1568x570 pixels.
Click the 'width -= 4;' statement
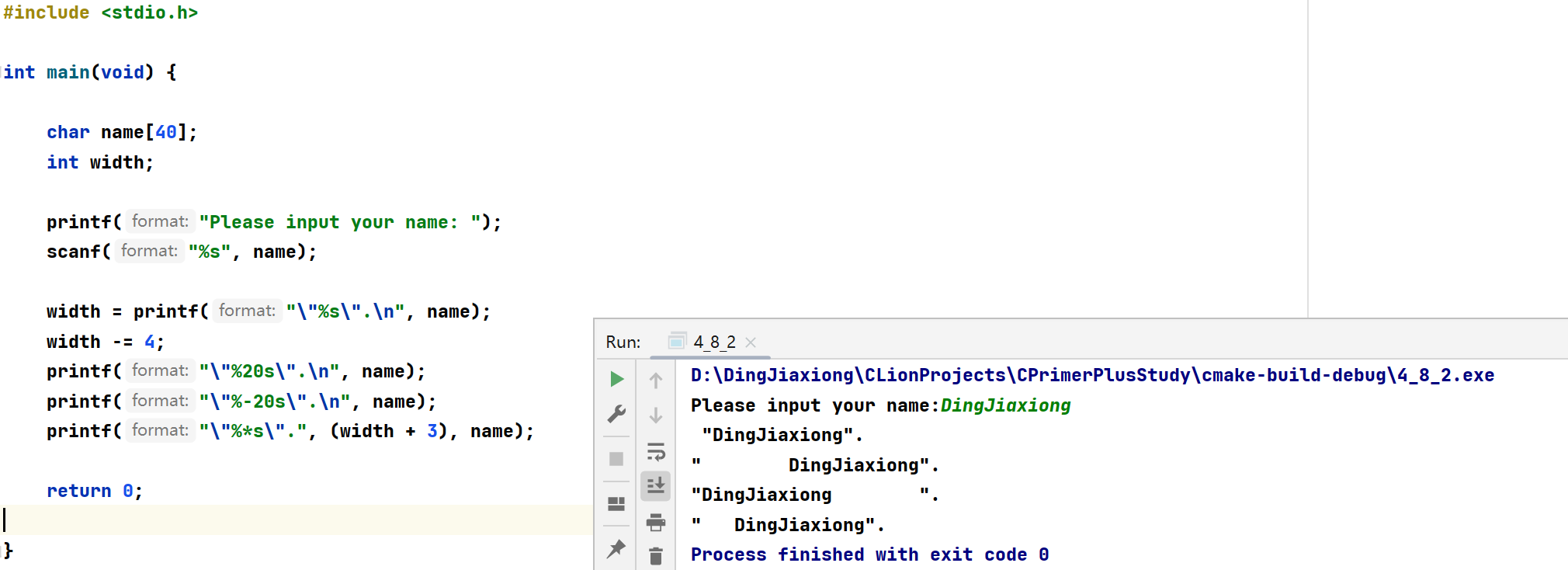coord(106,342)
